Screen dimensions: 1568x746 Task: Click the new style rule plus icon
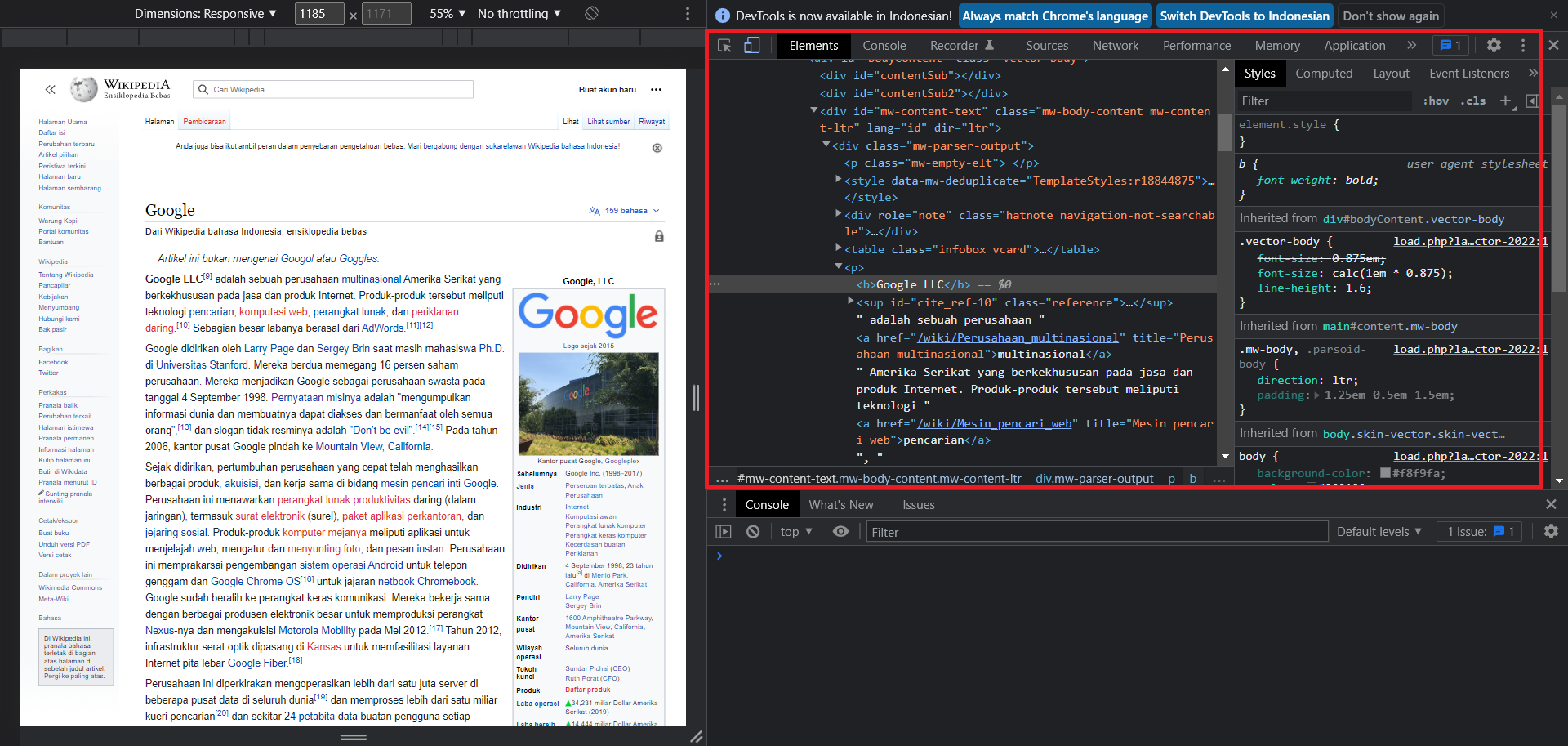tap(1505, 101)
